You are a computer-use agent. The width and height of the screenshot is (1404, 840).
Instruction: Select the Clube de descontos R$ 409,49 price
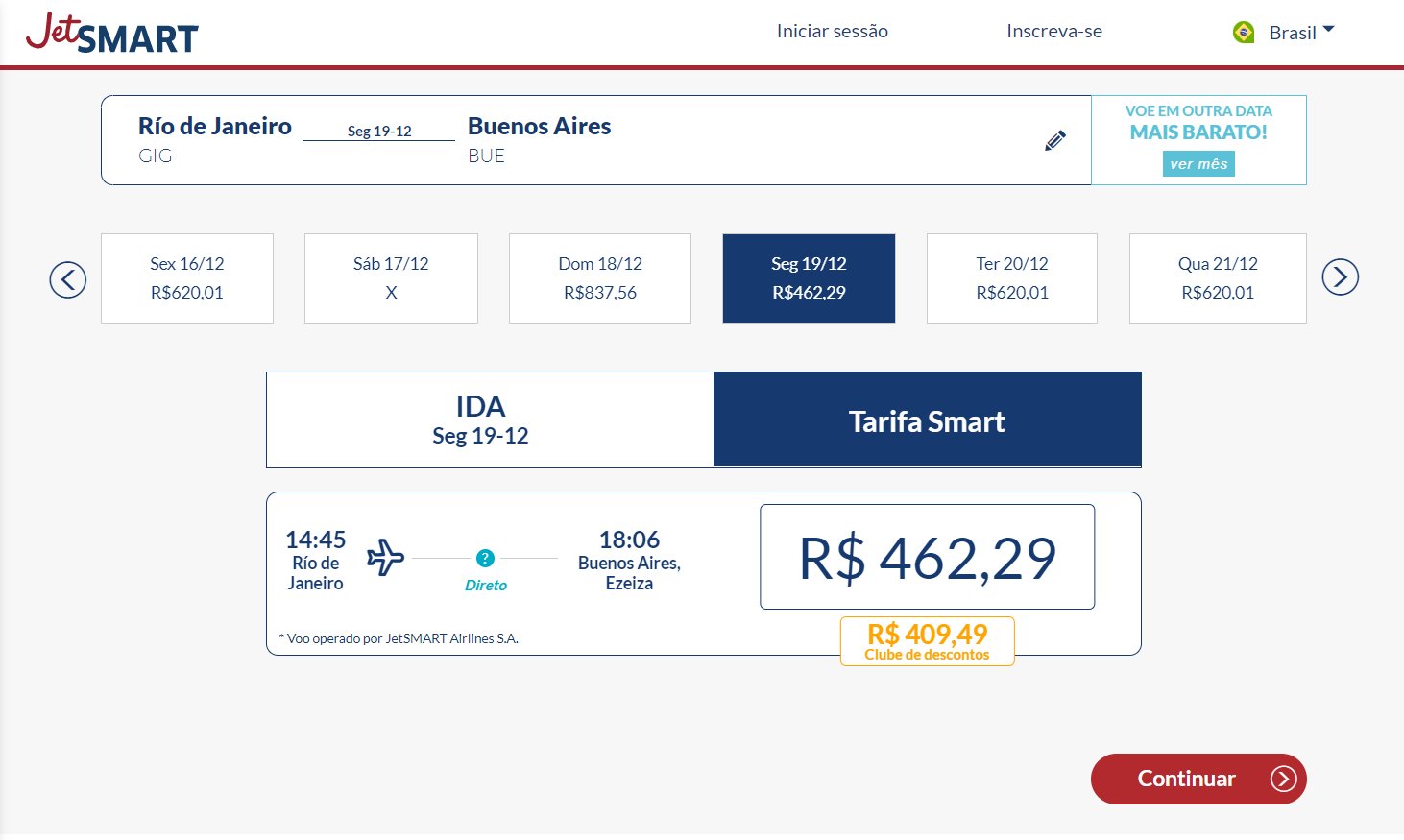pyautogui.click(x=928, y=641)
